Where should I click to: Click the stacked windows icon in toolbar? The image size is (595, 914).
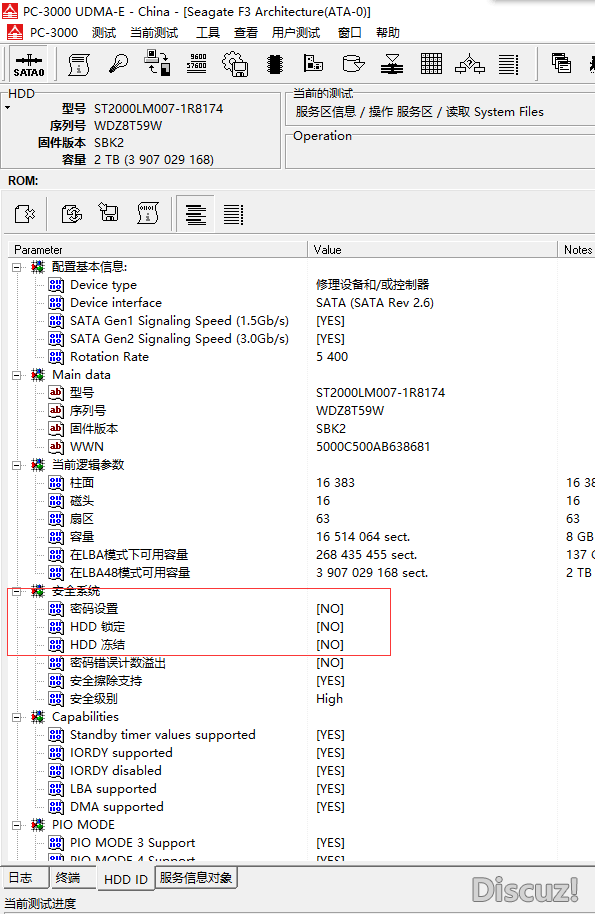(561, 63)
